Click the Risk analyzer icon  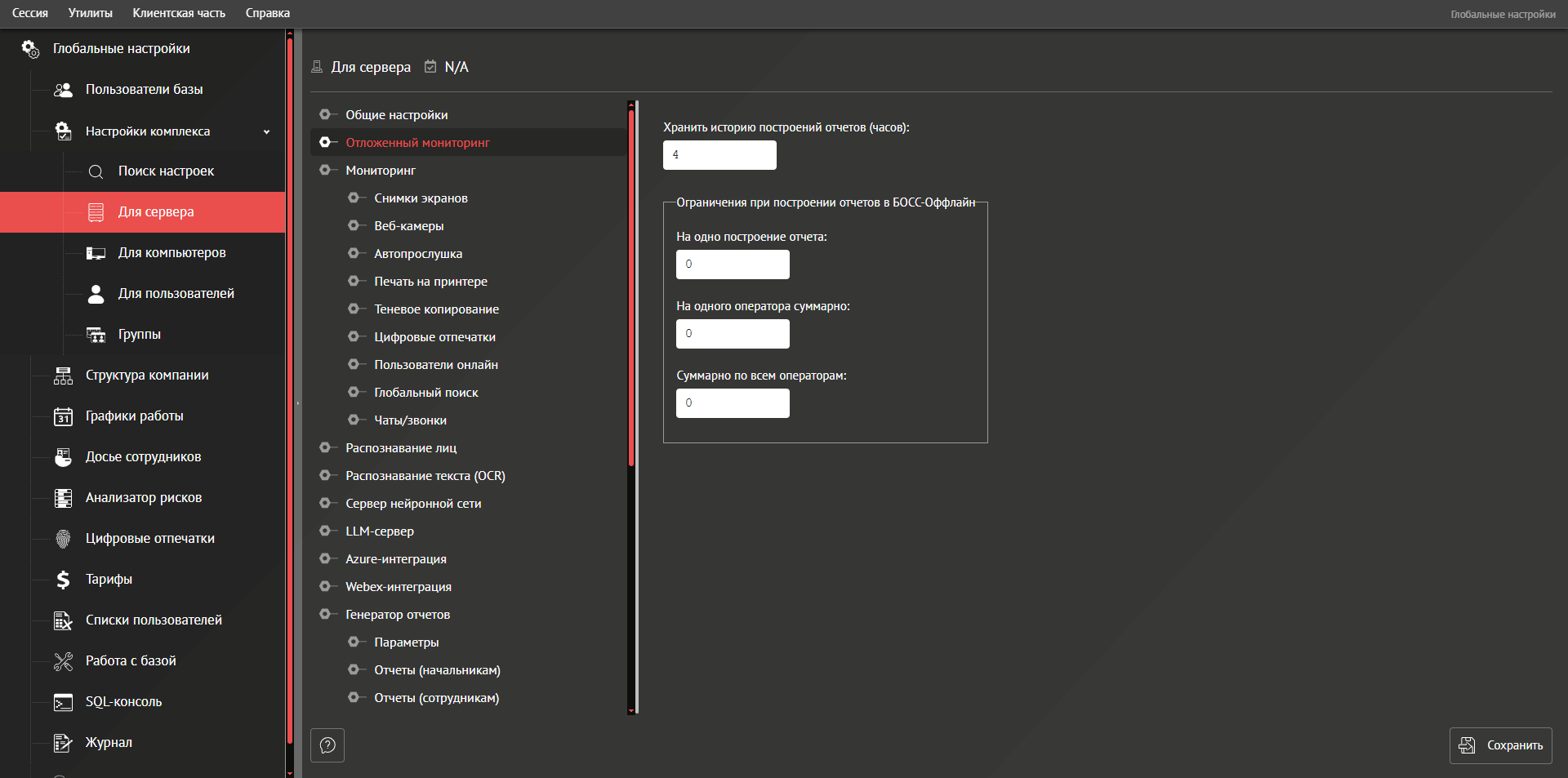coord(63,498)
